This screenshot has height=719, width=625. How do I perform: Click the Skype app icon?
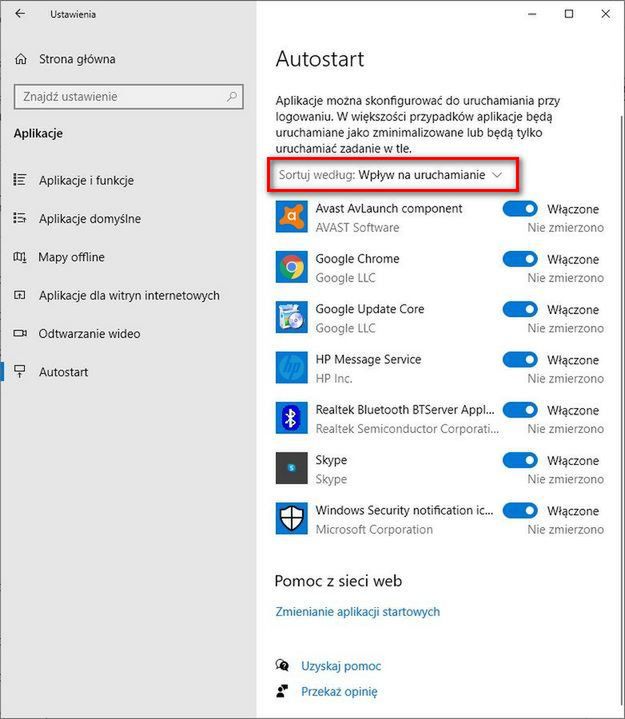tap(291, 468)
